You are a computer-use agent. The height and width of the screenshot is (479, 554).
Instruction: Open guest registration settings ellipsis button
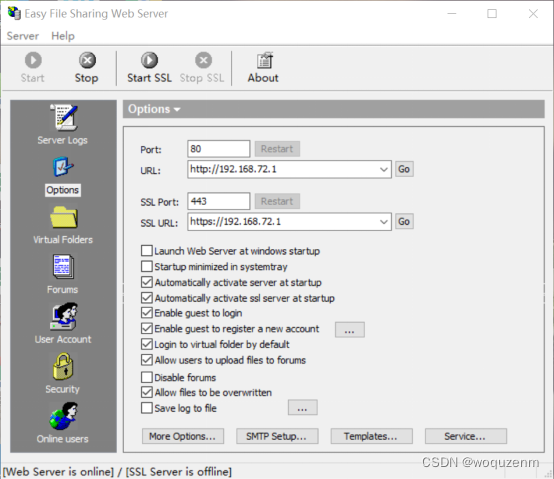350,330
